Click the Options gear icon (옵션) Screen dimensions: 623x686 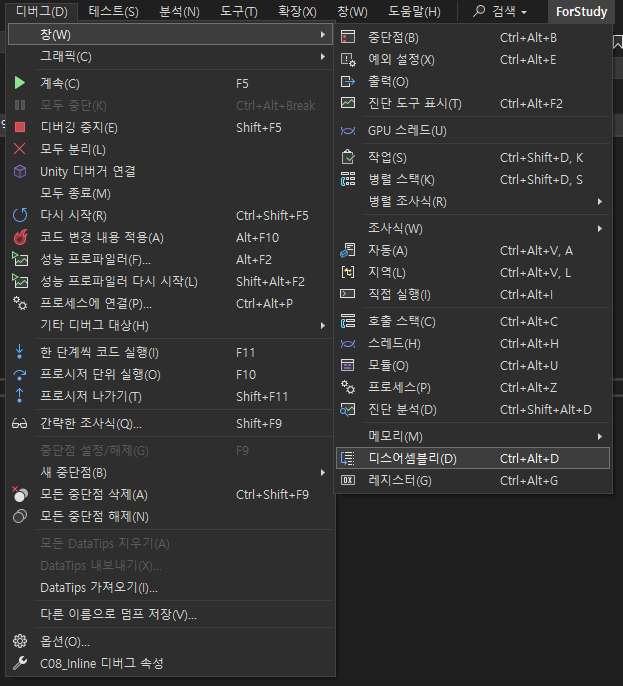pos(20,641)
